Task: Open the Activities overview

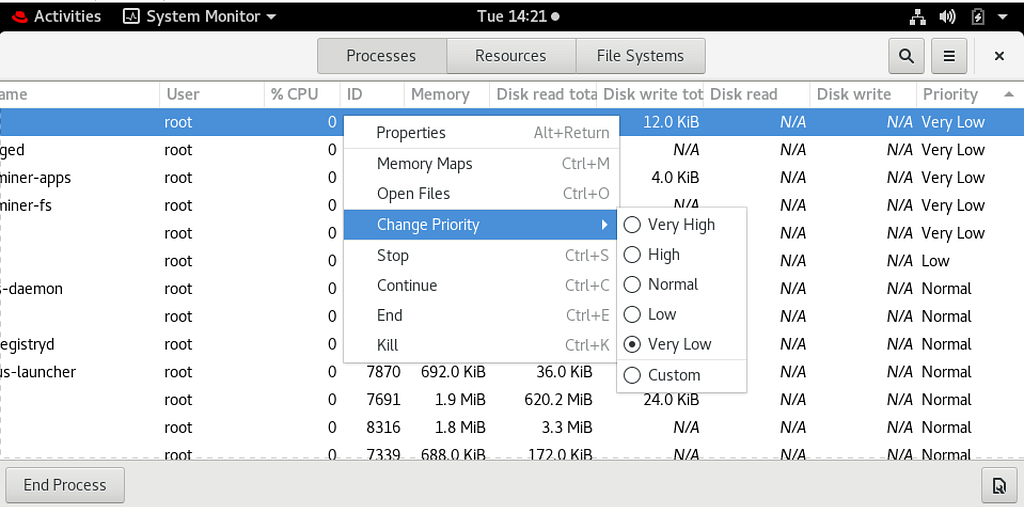Action: 67,16
